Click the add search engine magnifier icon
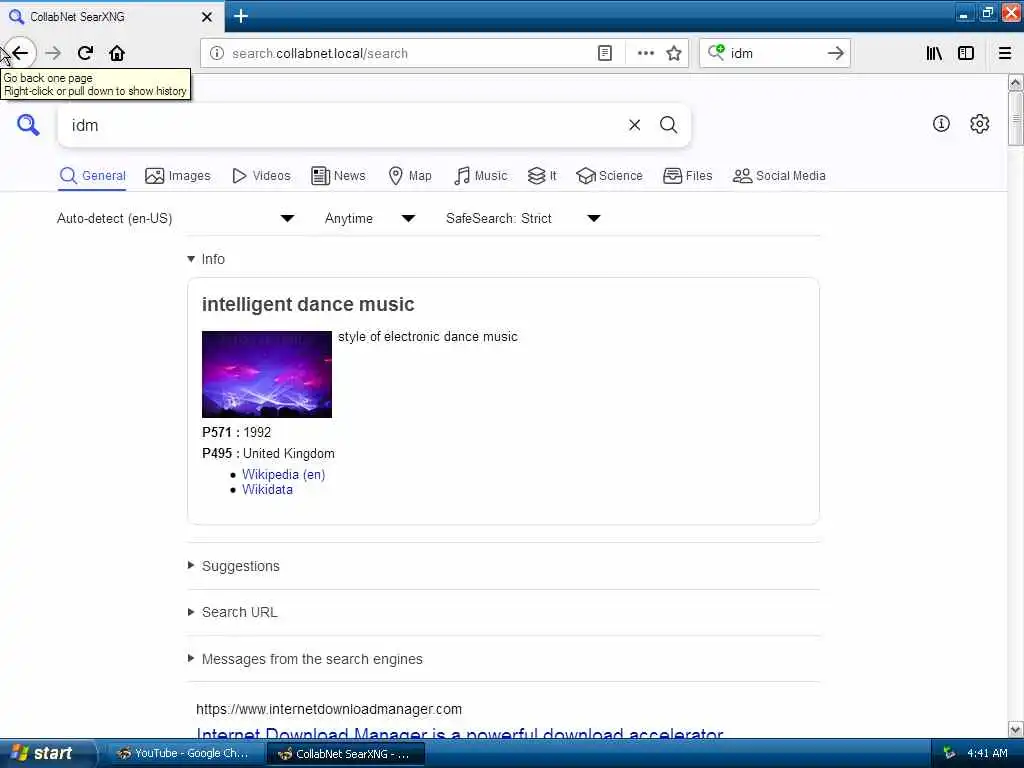Image resolution: width=1024 pixels, height=768 pixels. [x=716, y=52]
